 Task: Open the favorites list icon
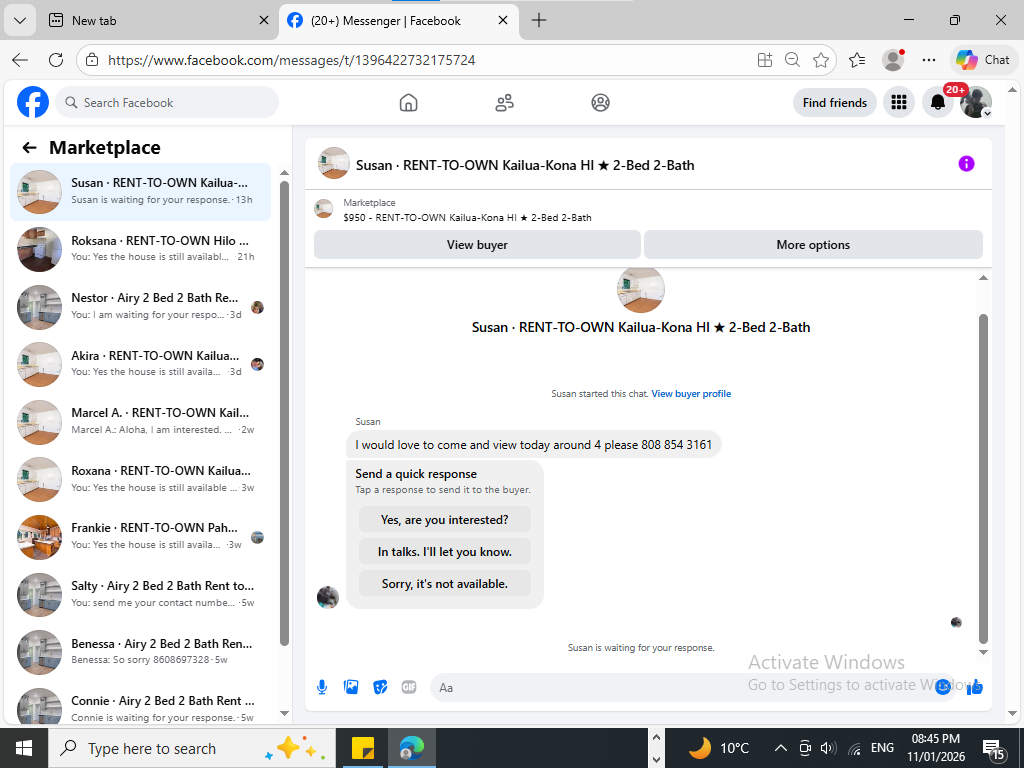coord(857,60)
